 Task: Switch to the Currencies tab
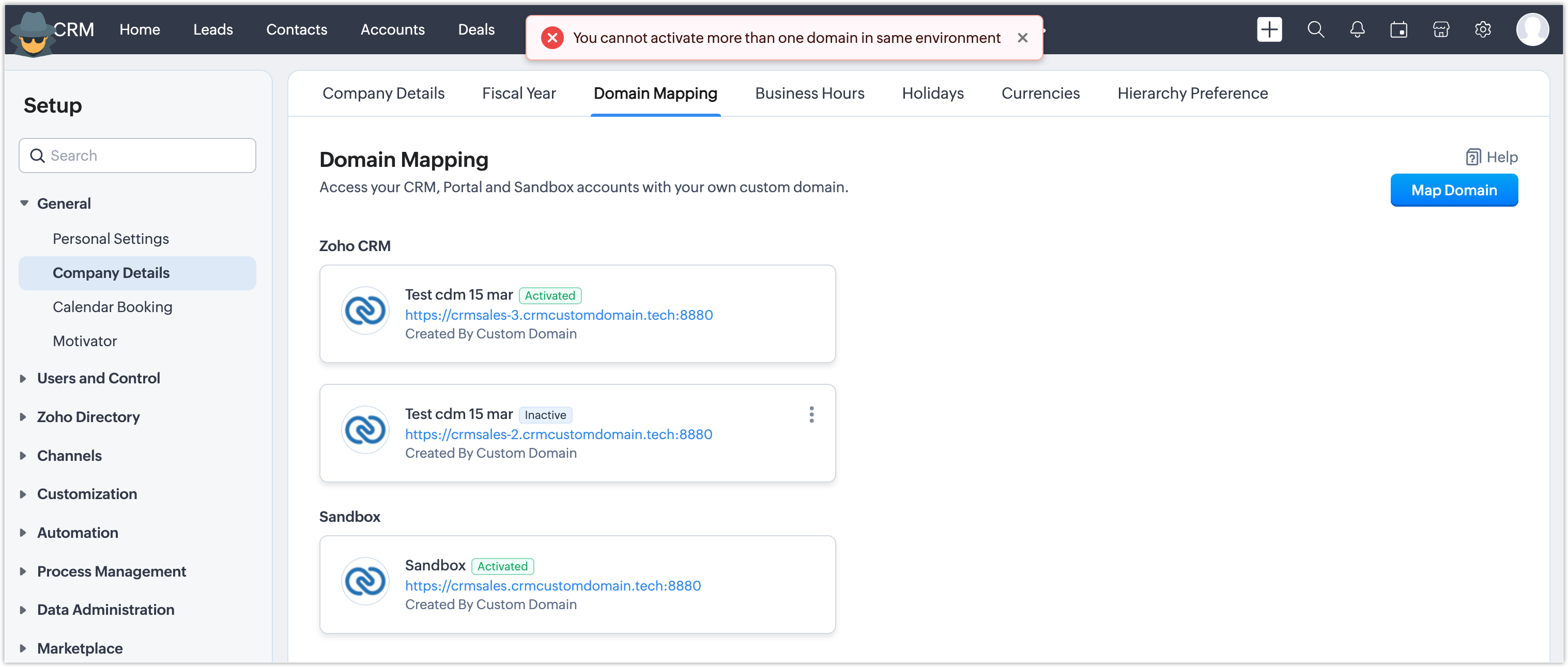(x=1040, y=93)
